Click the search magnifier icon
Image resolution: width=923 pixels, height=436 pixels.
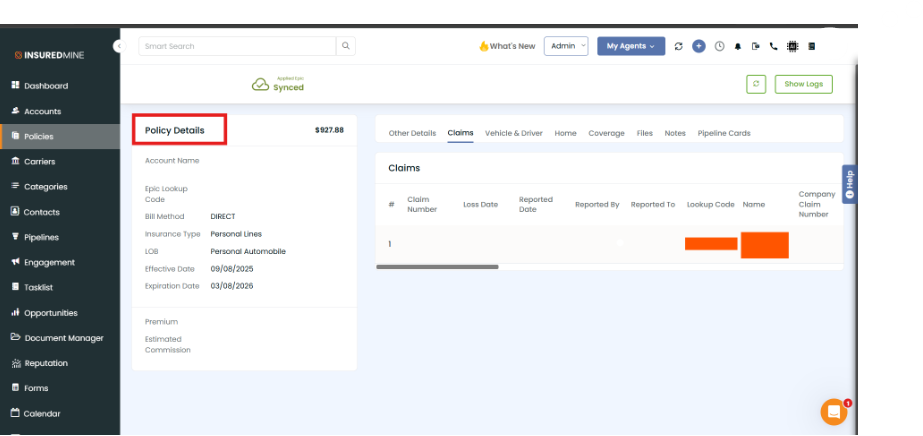(346, 46)
